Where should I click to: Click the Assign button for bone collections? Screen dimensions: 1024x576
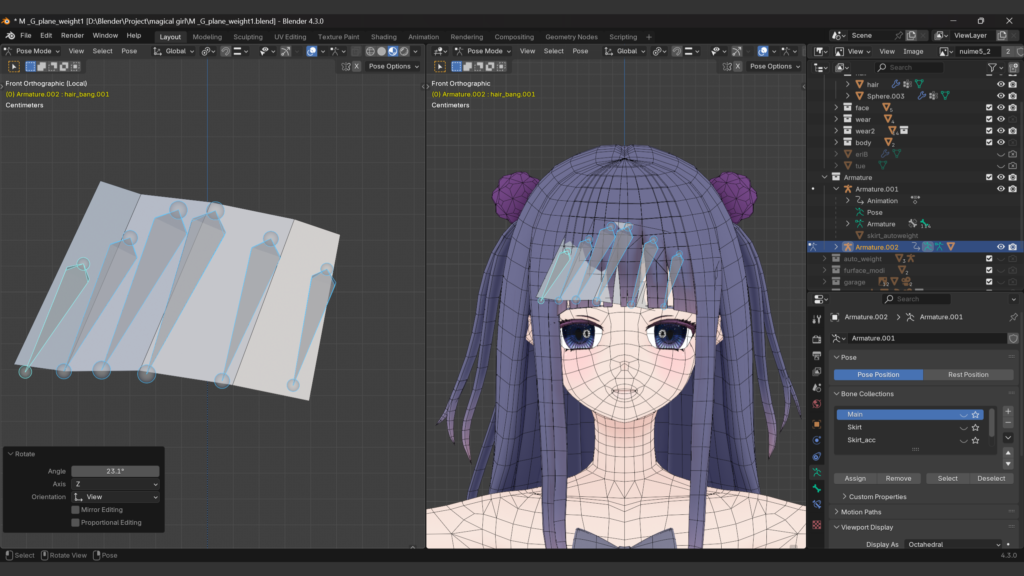coord(855,478)
